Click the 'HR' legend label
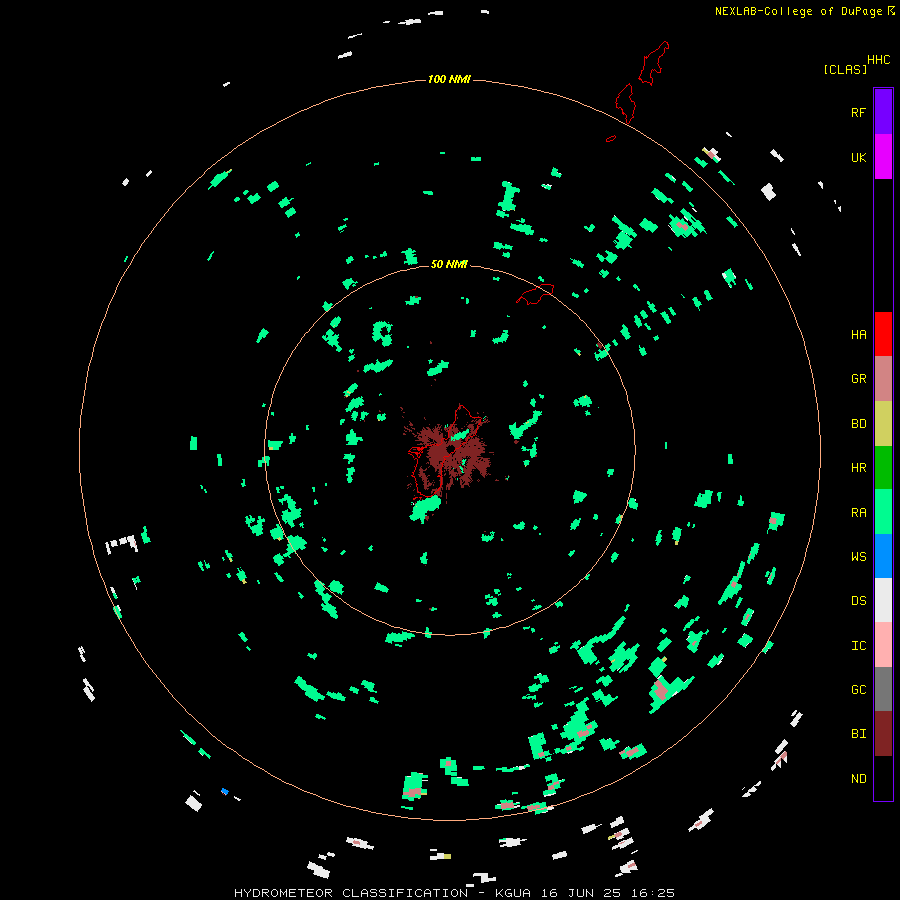Image resolution: width=900 pixels, height=900 pixels. pyautogui.click(x=859, y=468)
